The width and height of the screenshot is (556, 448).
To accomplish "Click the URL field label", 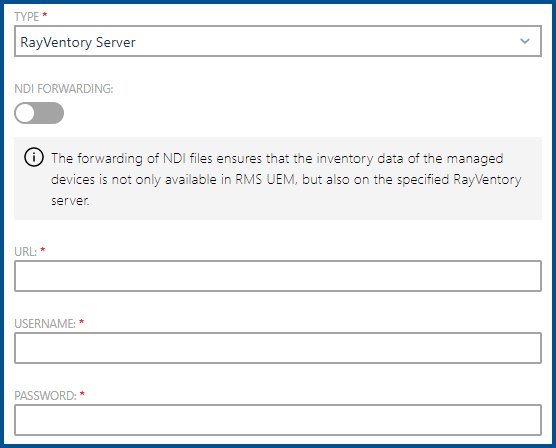I will click(26, 252).
